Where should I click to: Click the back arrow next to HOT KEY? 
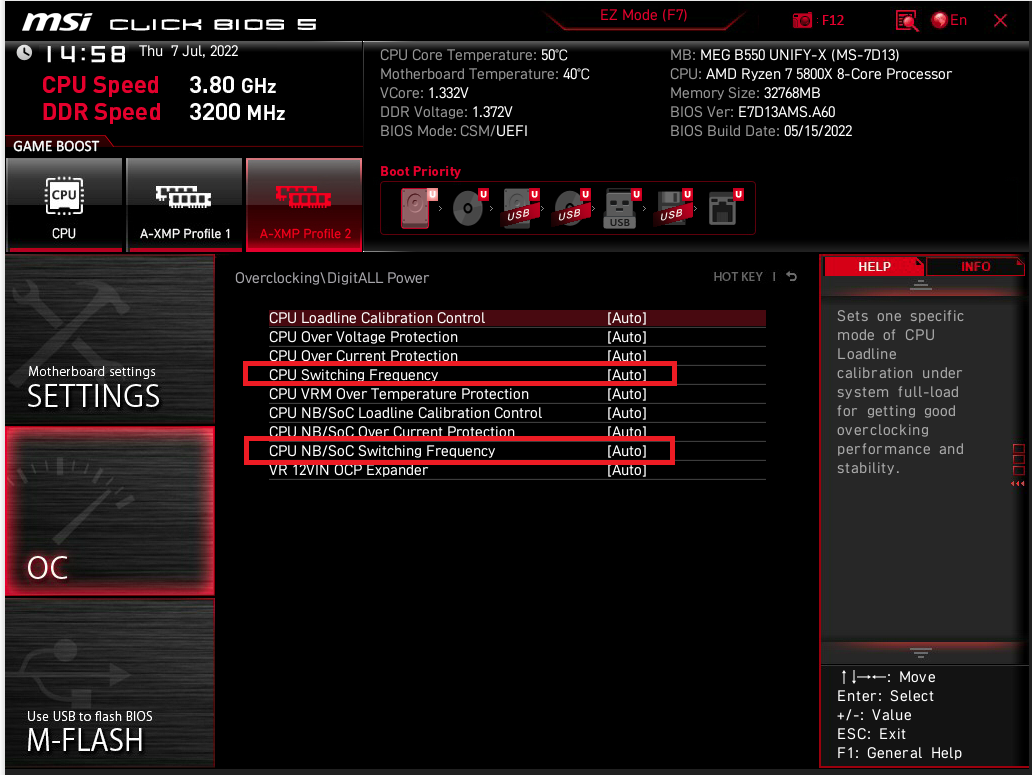792,277
